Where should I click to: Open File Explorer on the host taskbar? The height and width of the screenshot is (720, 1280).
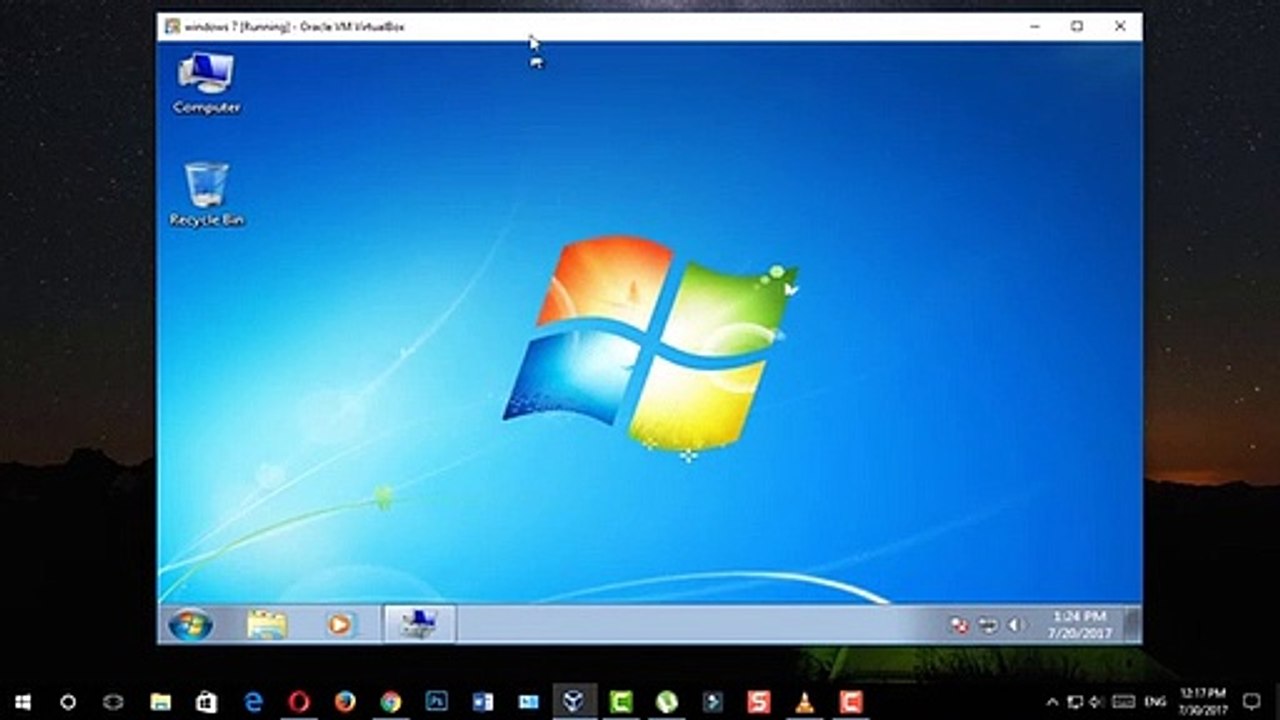coord(160,702)
